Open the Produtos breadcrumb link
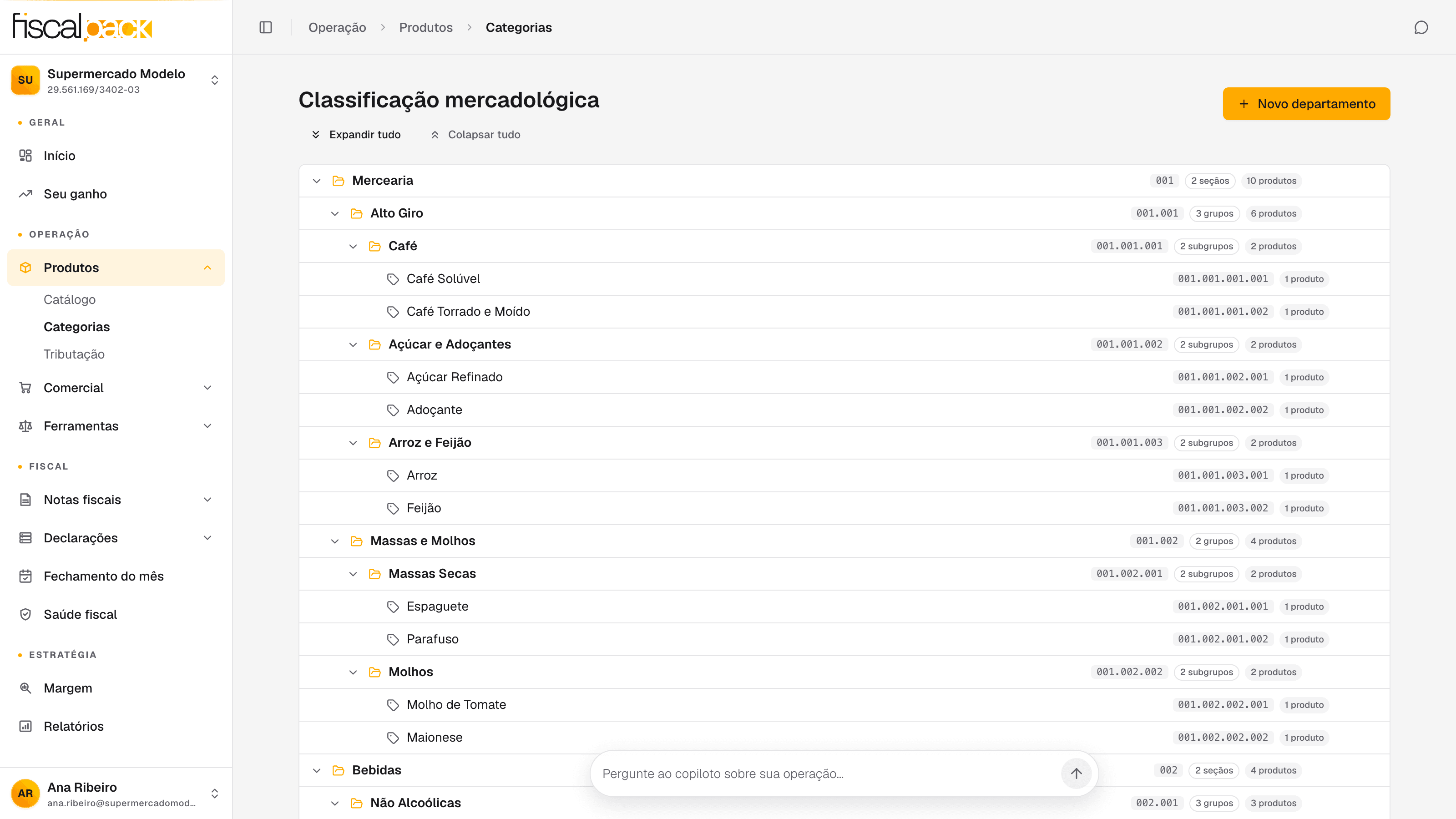The height and width of the screenshot is (819, 1456). point(425,27)
